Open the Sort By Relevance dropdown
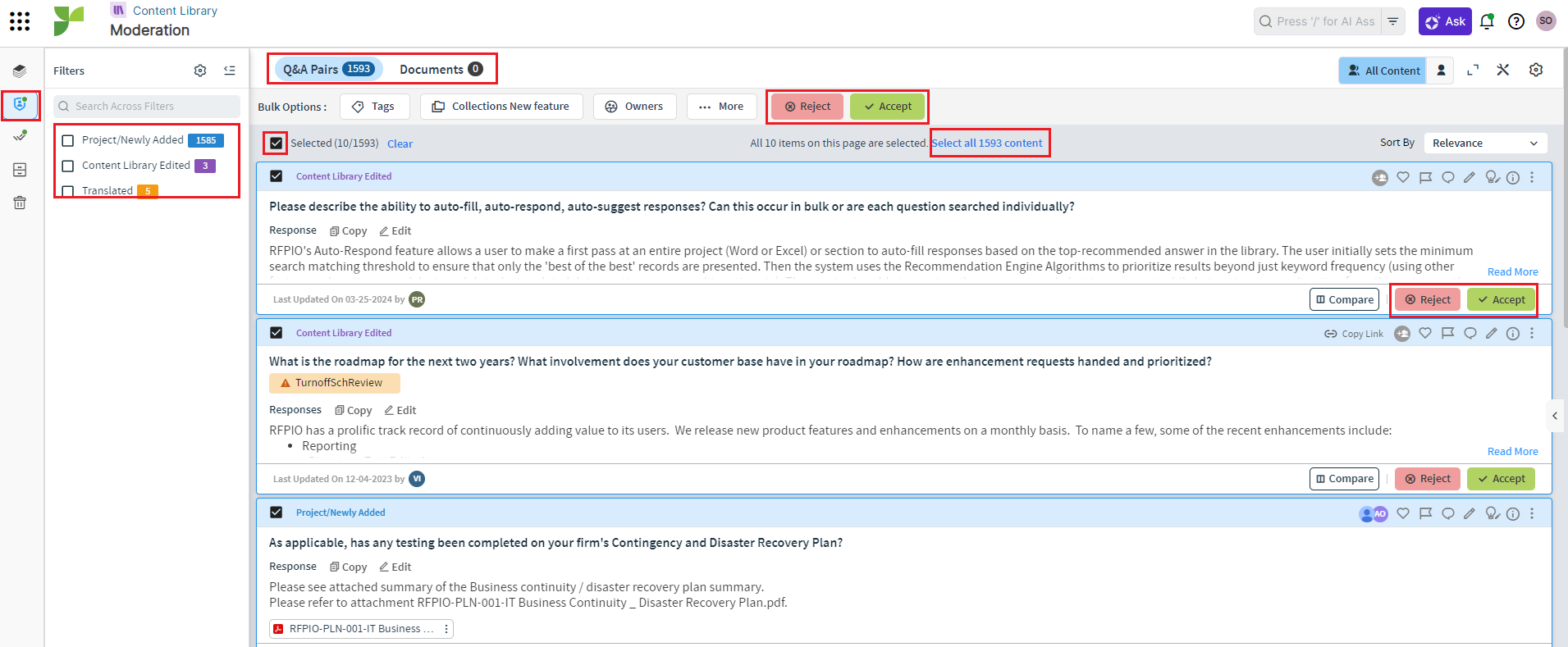Viewport: 1568px width, 647px height. pyautogui.click(x=1485, y=143)
